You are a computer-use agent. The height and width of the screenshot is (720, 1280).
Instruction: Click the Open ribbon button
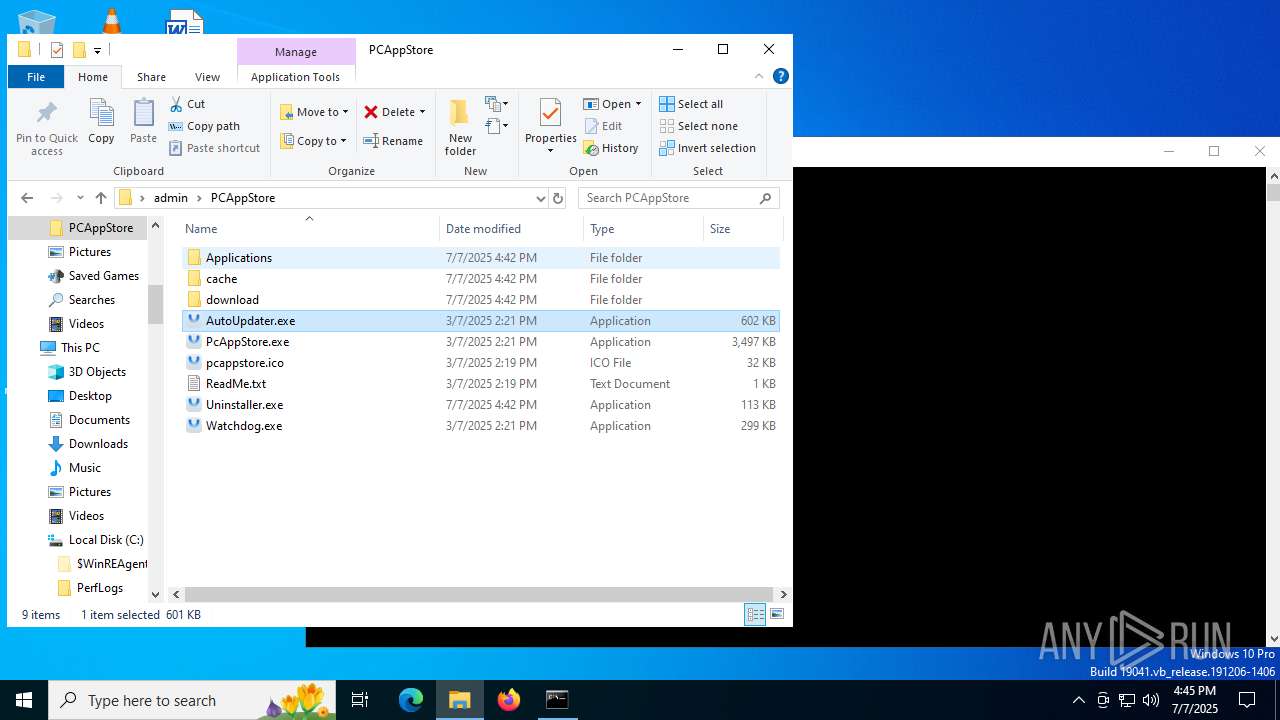[608, 104]
